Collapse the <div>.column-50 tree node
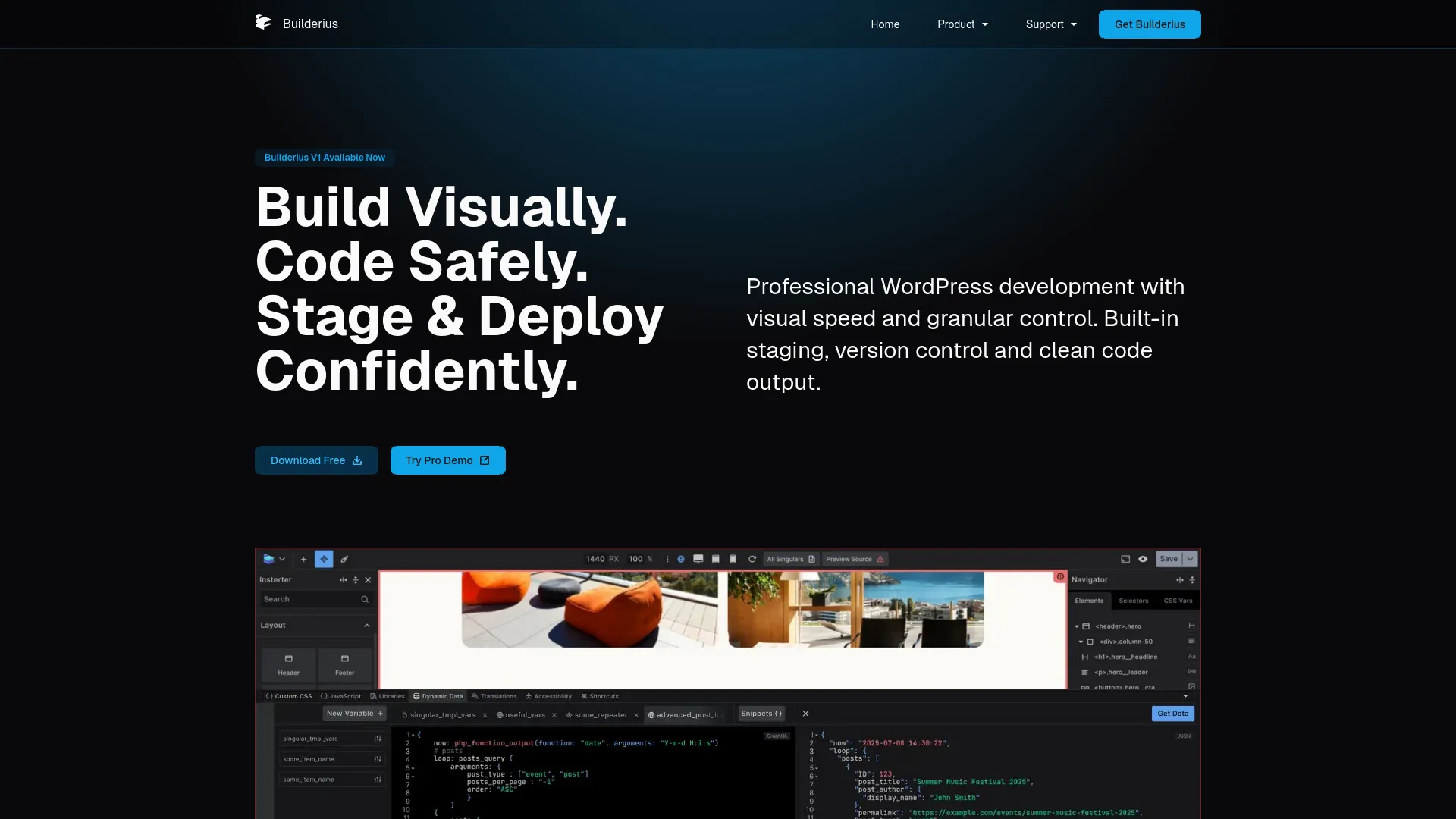Screen dimensions: 1456x819 pyautogui.click(x=1081, y=642)
